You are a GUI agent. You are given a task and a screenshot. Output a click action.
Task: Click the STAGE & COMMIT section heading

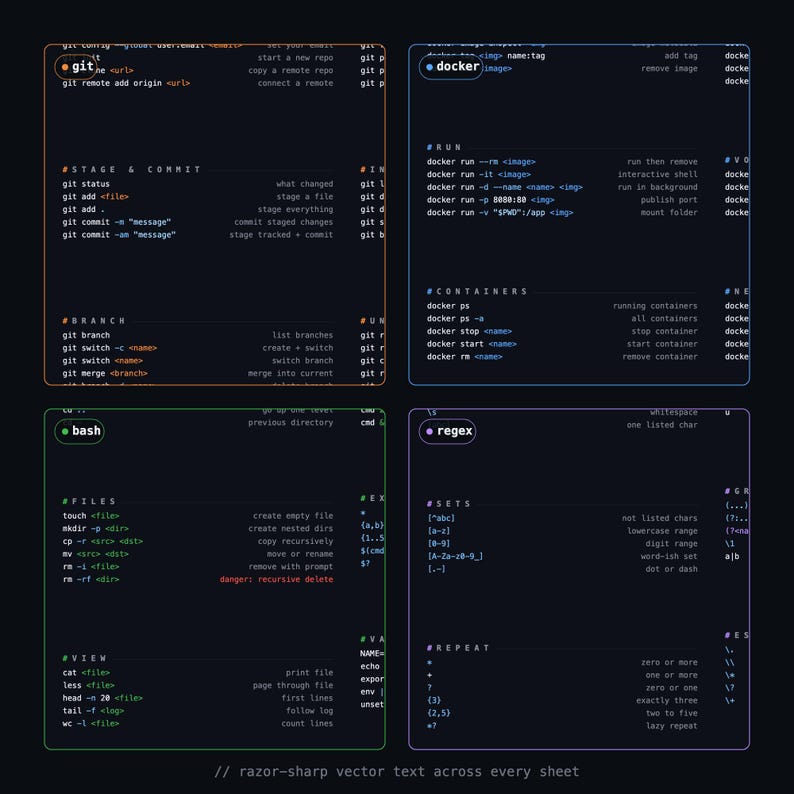pos(132,169)
